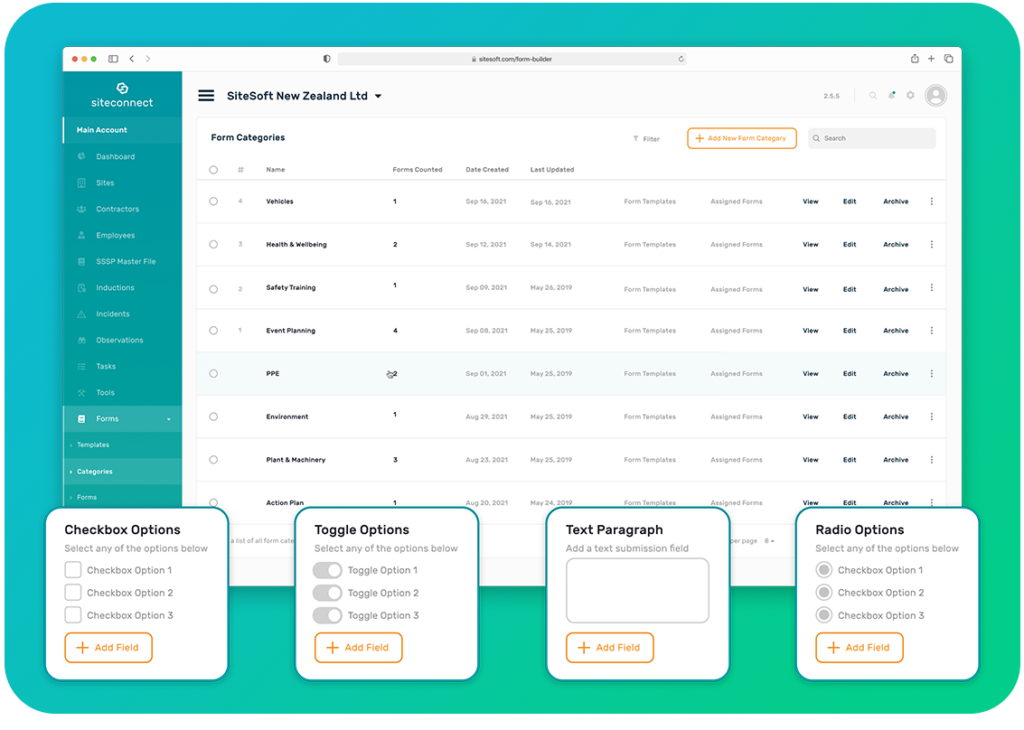This screenshot has width=1024, height=730.
Task: Open the settings gear icon
Action: coord(910,96)
